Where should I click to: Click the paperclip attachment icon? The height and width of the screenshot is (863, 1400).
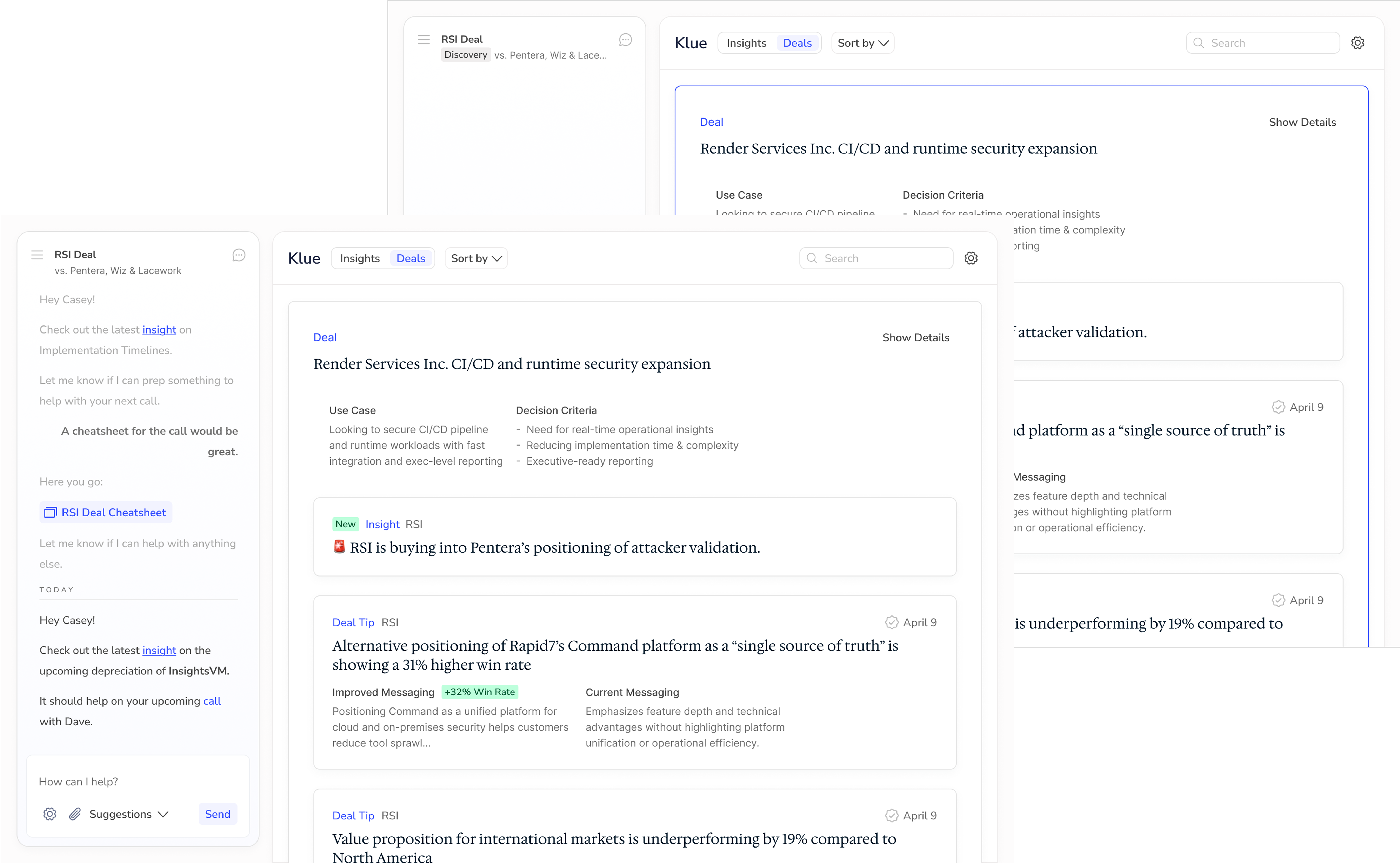(75, 814)
